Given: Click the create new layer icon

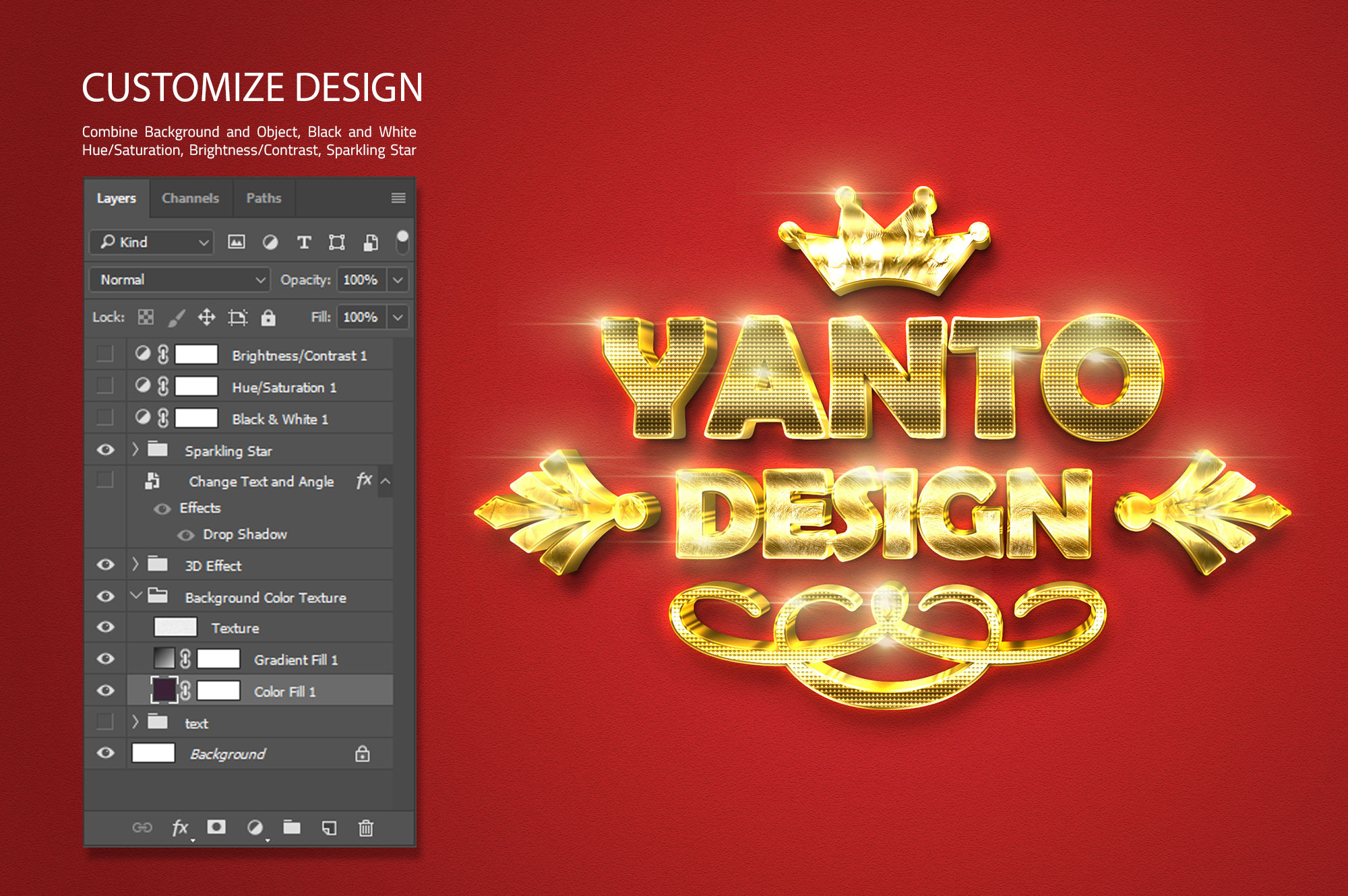Looking at the screenshot, I should click(x=329, y=827).
